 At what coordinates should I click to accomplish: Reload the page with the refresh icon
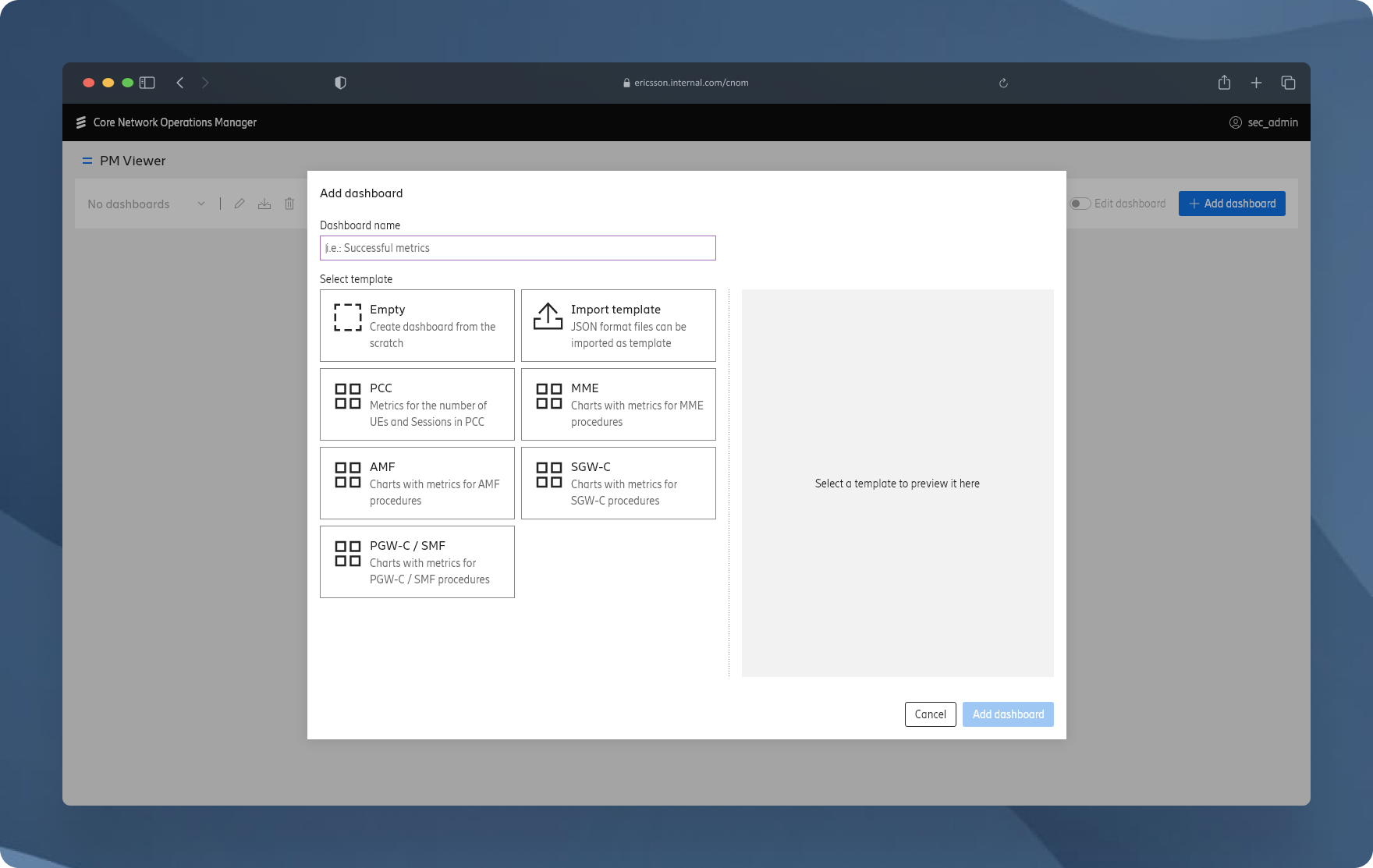pos(1003,83)
